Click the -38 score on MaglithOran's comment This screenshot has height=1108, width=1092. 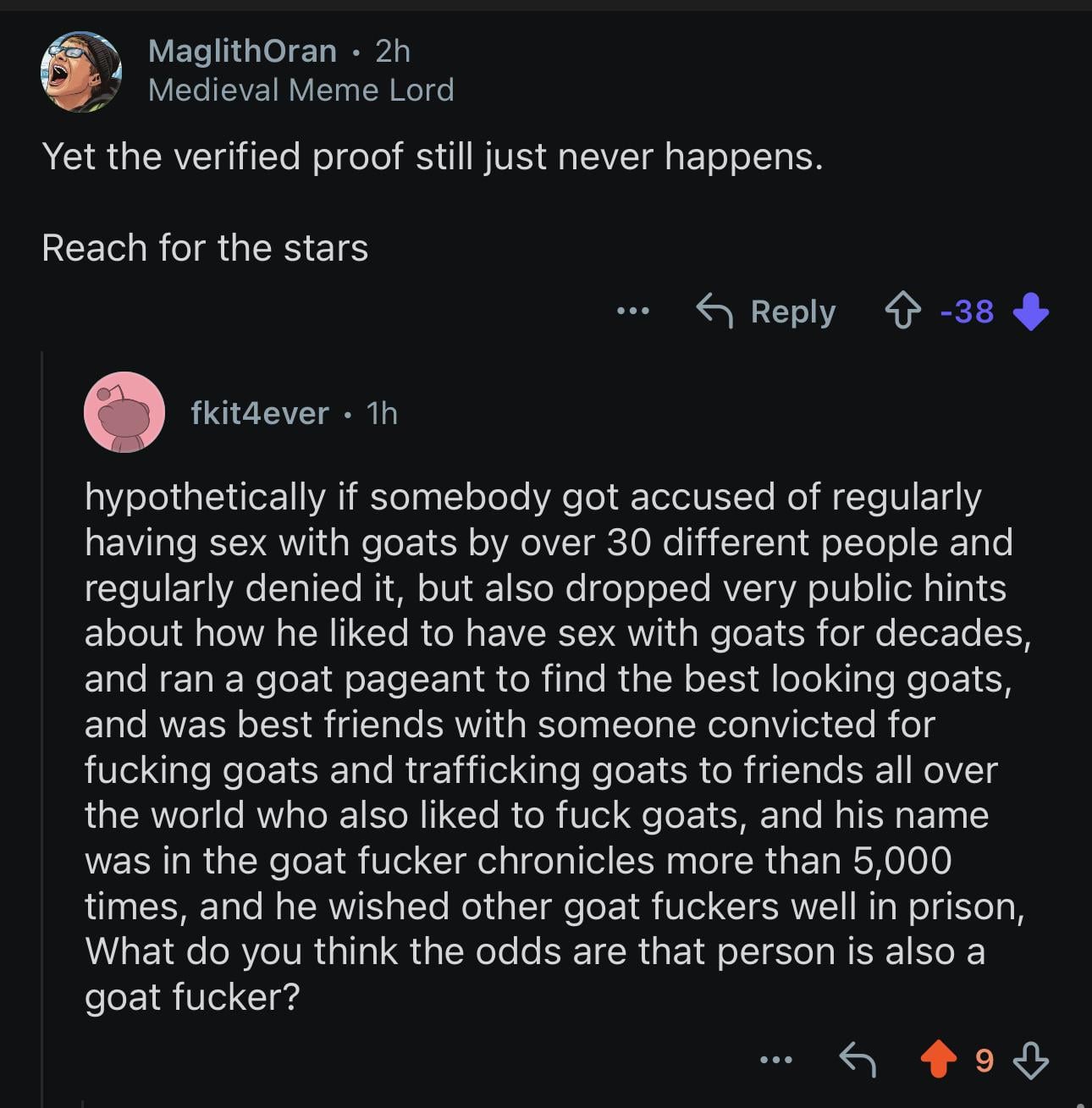pos(967,311)
